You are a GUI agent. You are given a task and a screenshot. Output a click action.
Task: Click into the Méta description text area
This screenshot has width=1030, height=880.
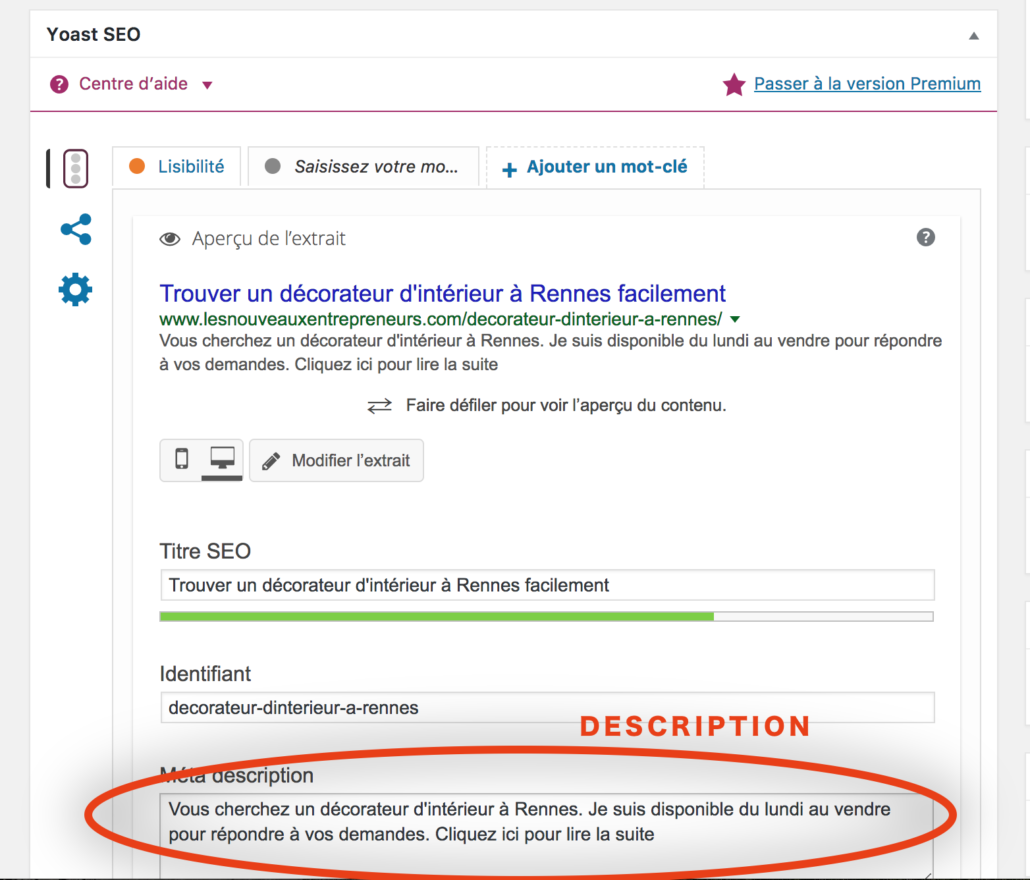547,835
